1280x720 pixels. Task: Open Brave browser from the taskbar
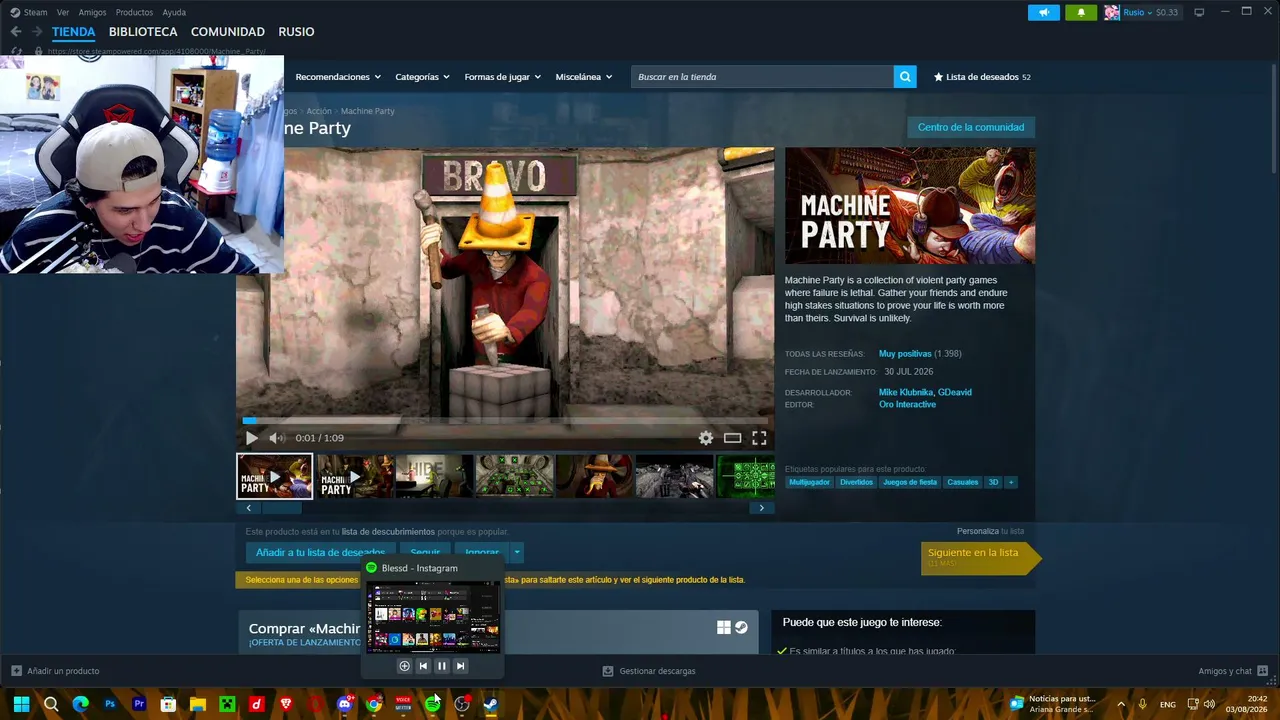[x=286, y=704]
